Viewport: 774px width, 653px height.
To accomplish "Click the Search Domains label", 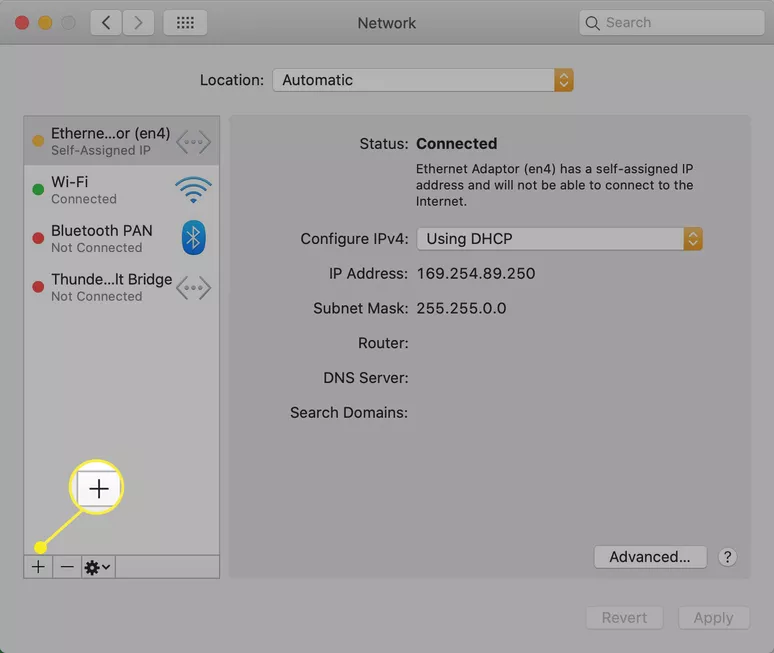I will pos(349,413).
